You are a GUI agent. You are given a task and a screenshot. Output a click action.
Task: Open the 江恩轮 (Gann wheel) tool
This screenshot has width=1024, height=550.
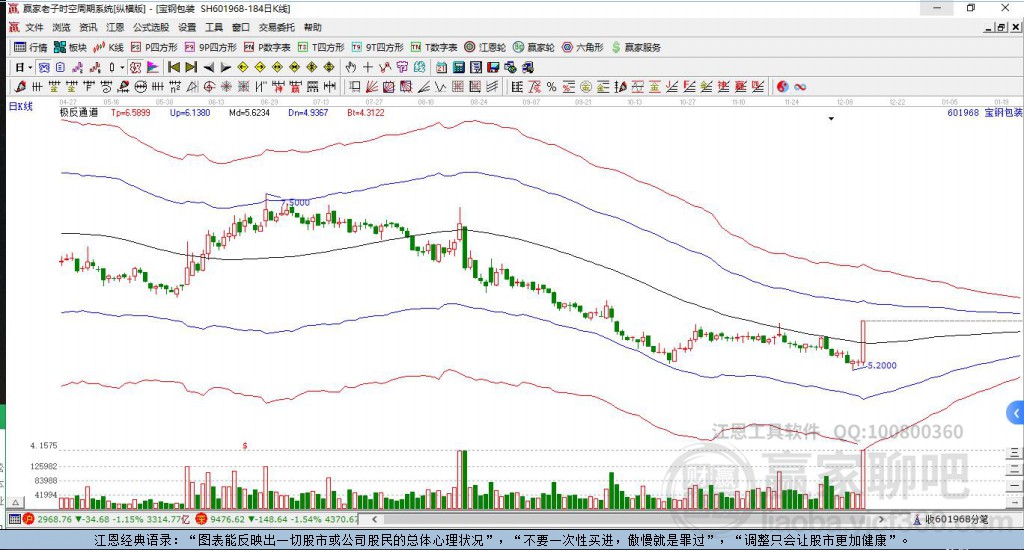click(489, 47)
